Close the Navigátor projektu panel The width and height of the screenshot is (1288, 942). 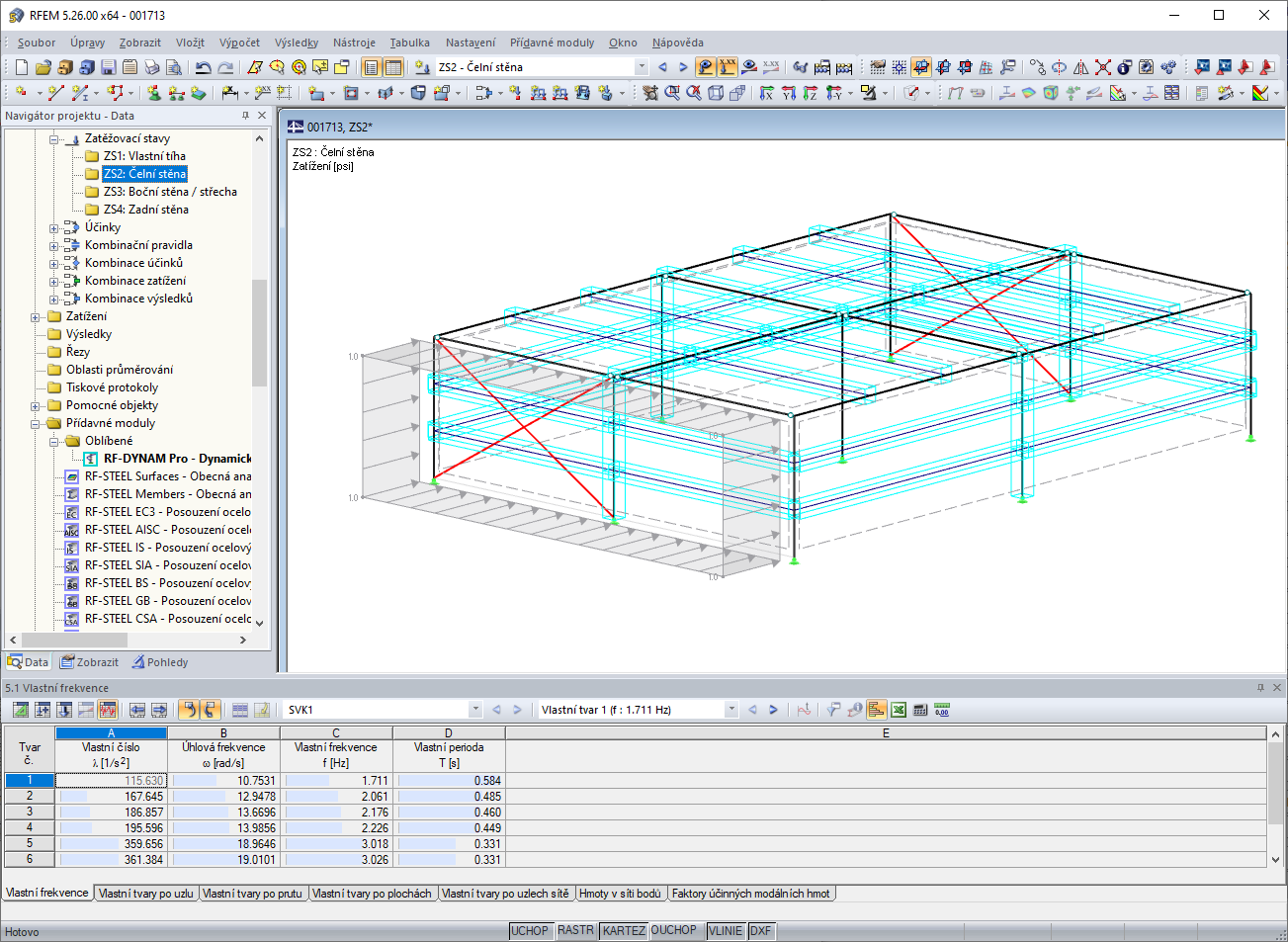click(262, 116)
